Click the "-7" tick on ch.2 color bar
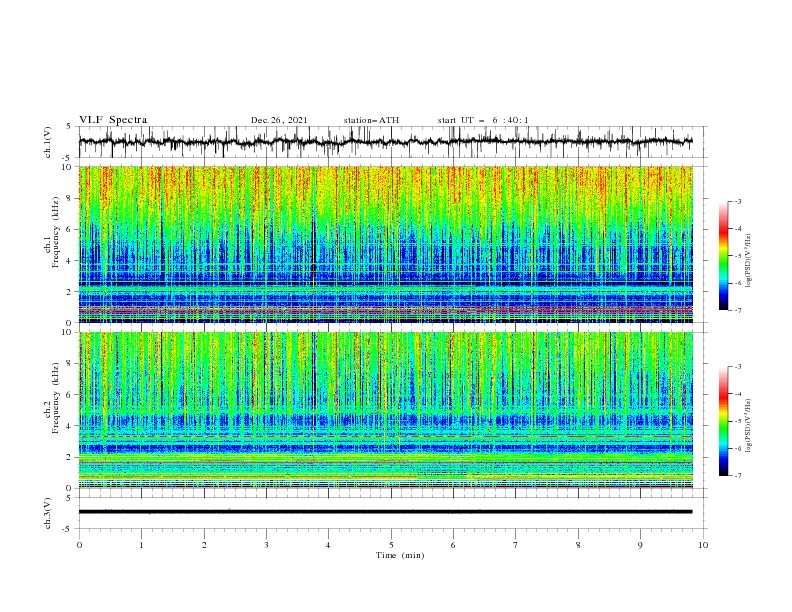This screenshot has height=612, width=792. (x=738, y=476)
